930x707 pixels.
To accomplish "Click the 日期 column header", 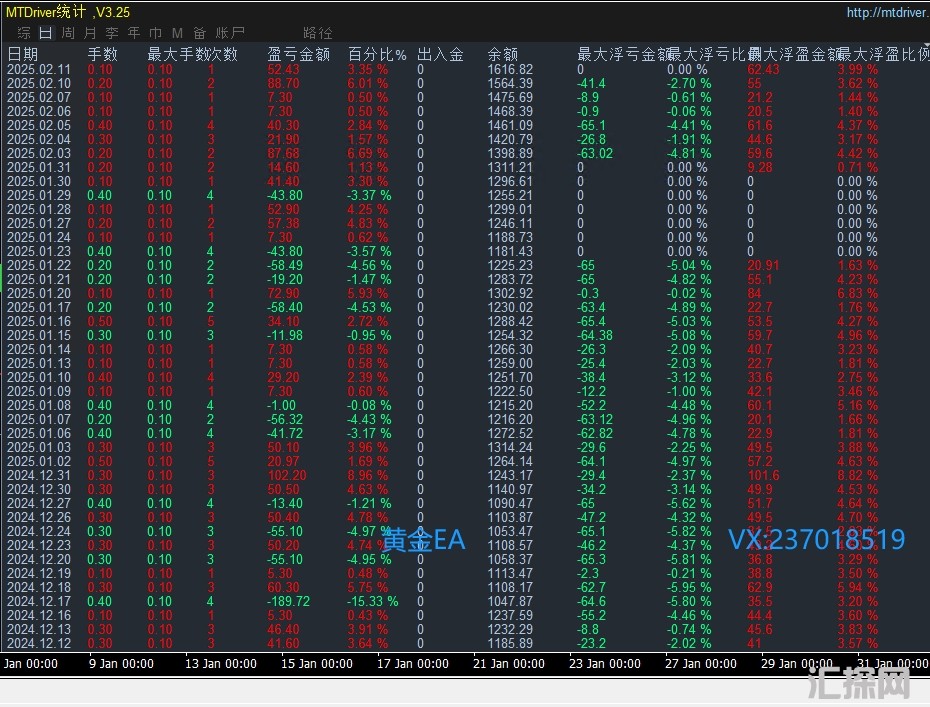I will 23,54.
